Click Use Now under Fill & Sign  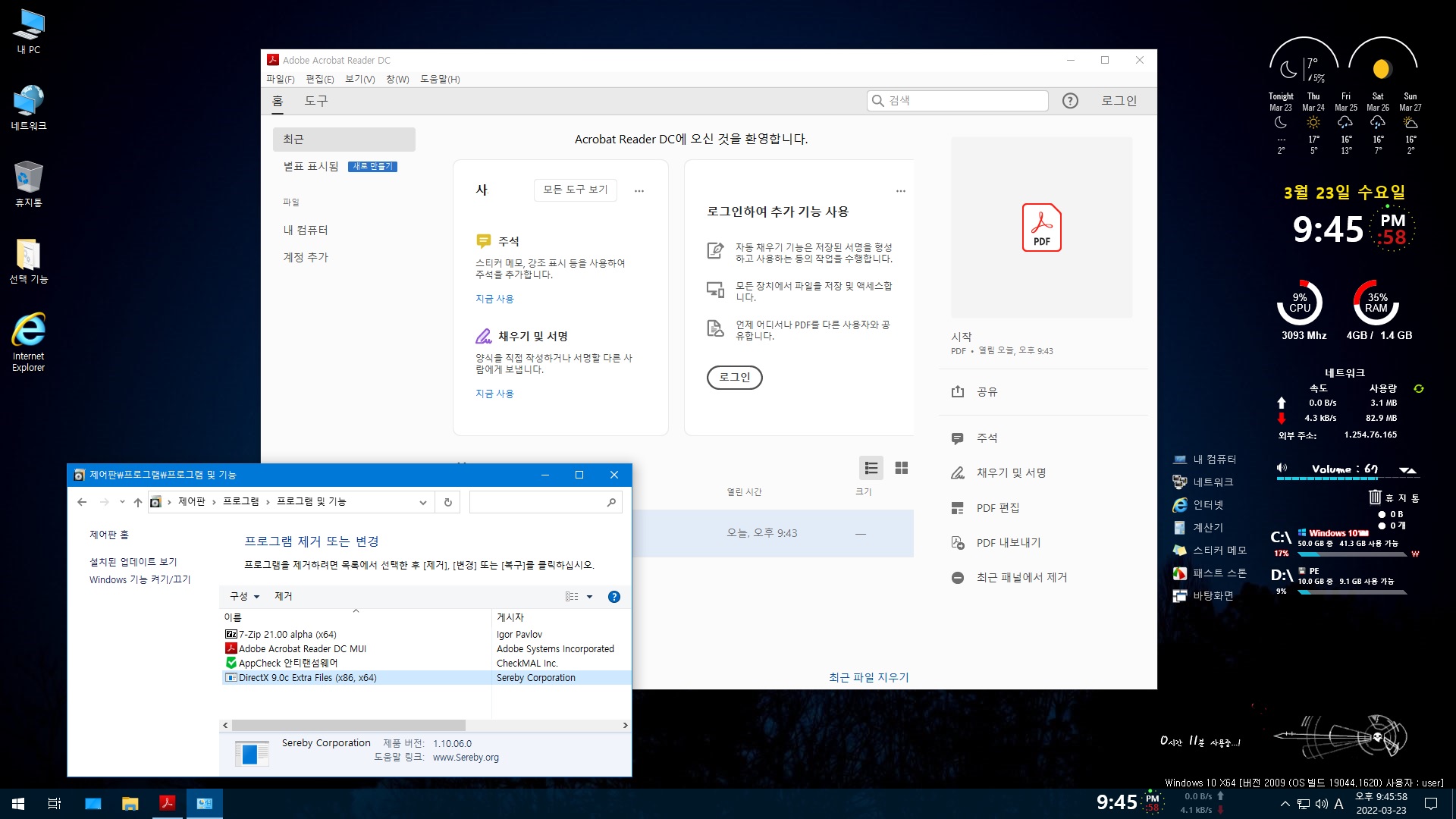(x=494, y=394)
